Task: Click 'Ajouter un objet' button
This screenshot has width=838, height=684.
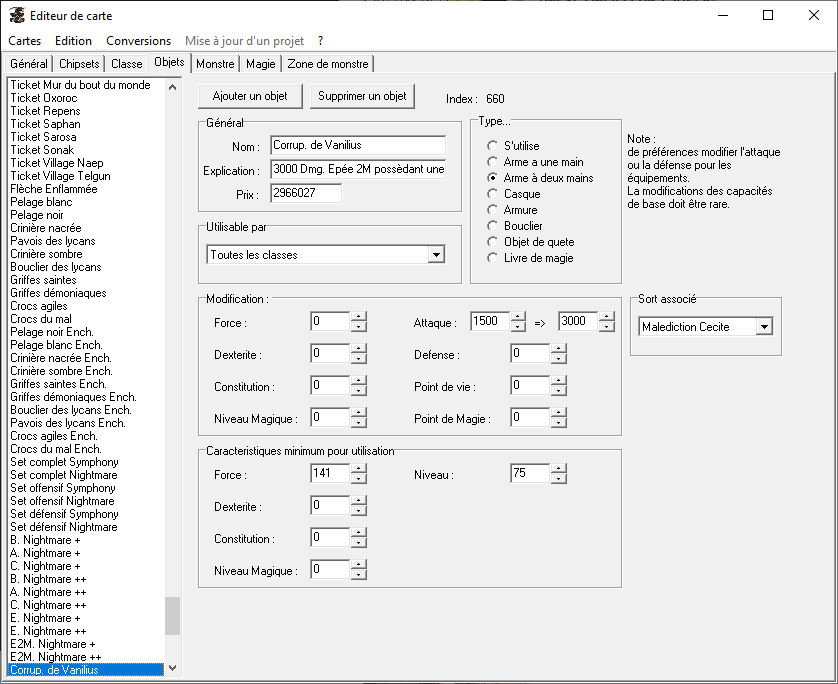Action: pyautogui.click(x=250, y=97)
